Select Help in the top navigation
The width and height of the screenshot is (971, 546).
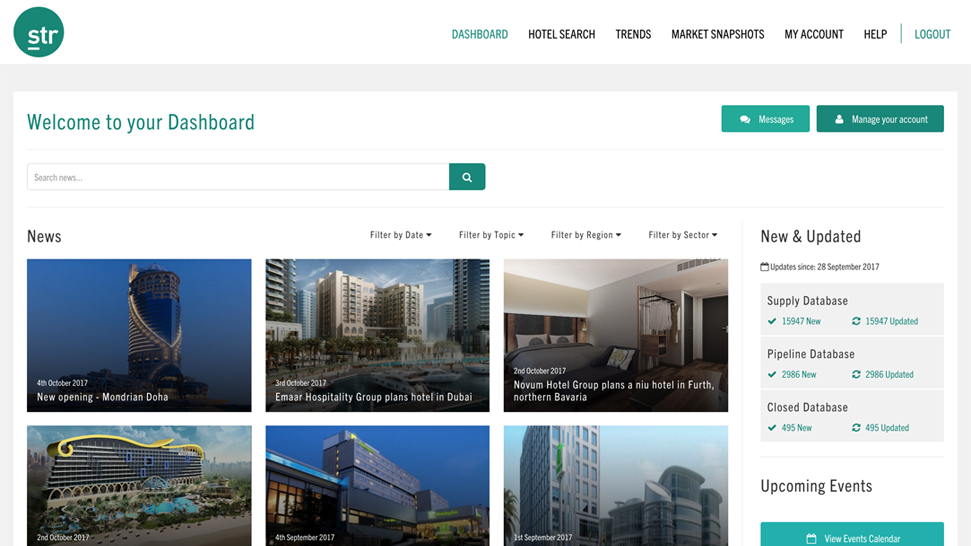click(x=875, y=35)
